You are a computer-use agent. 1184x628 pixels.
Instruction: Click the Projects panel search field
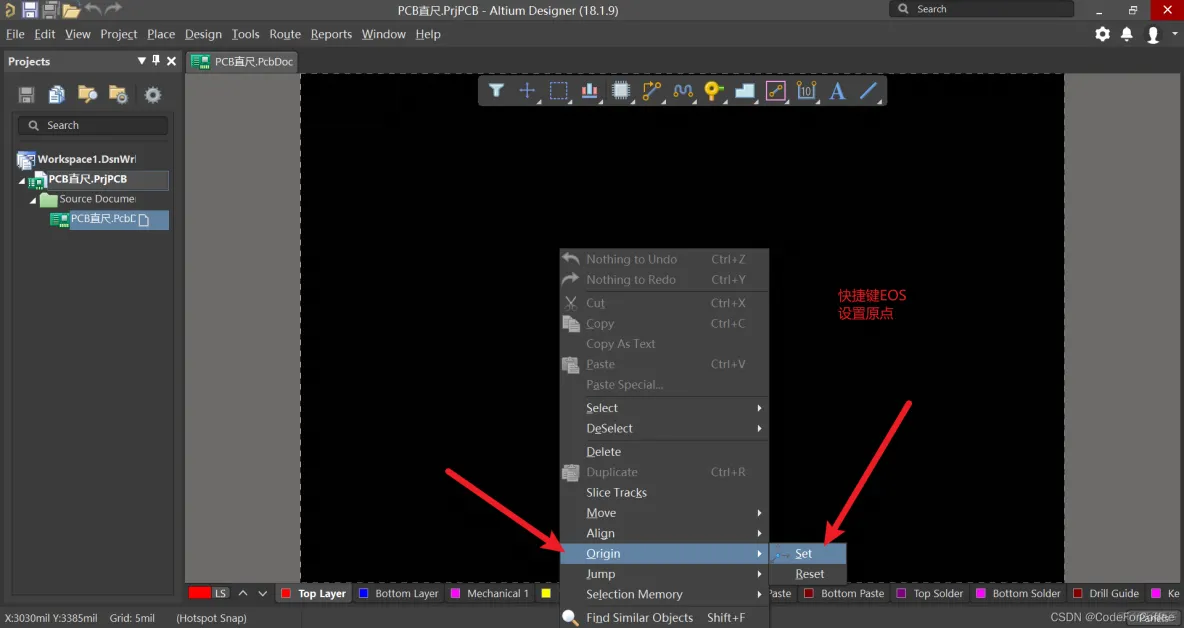click(93, 125)
